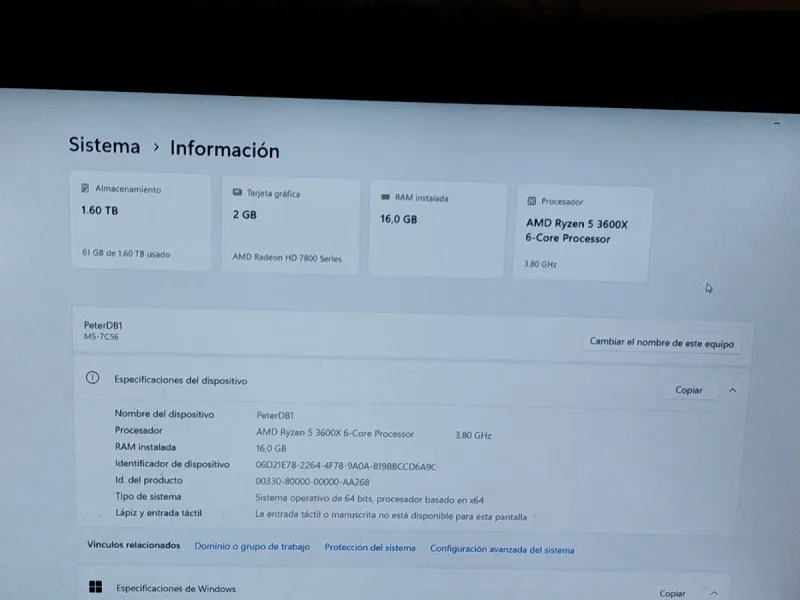Go back to Sistema in the breadcrumb
This screenshot has width=800, height=600.
(x=105, y=145)
